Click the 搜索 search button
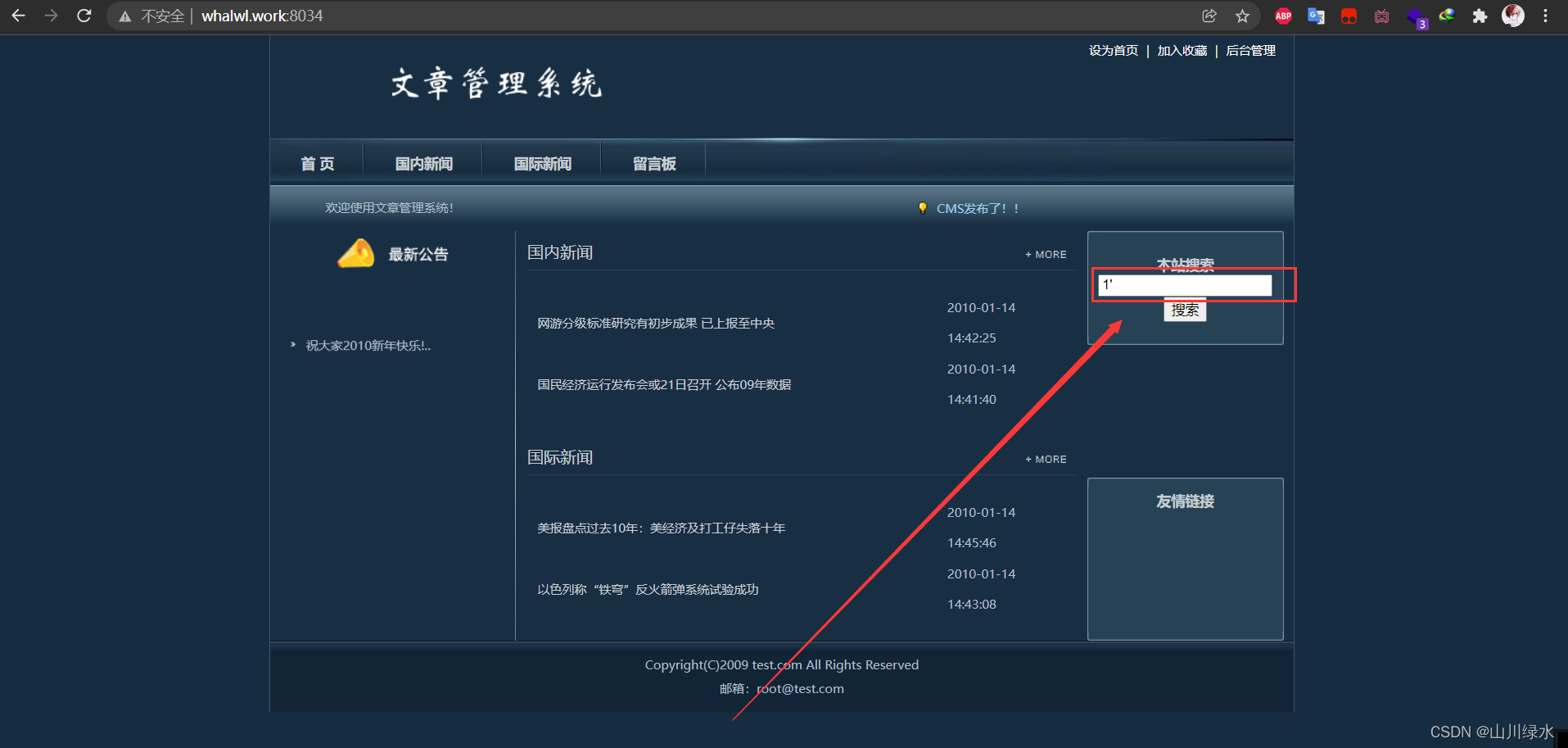This screenshot has height=748, width=1568. pos(1185,310)
